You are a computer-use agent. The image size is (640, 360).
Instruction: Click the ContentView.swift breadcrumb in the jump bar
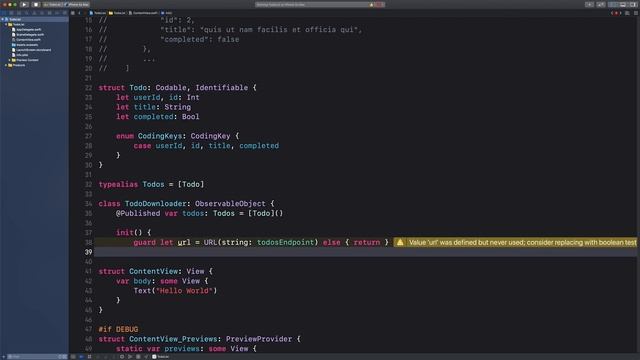143,13
